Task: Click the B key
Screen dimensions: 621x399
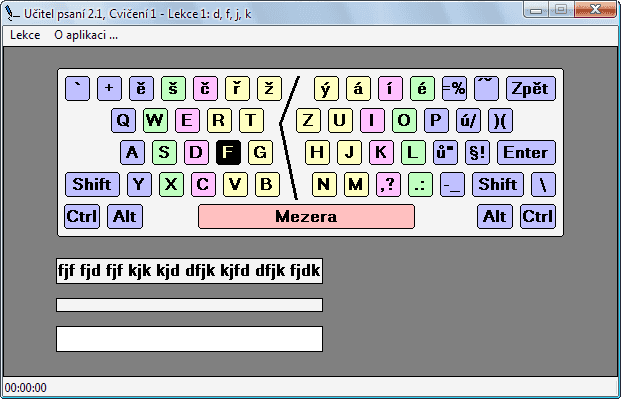Action: coord(267,184)
